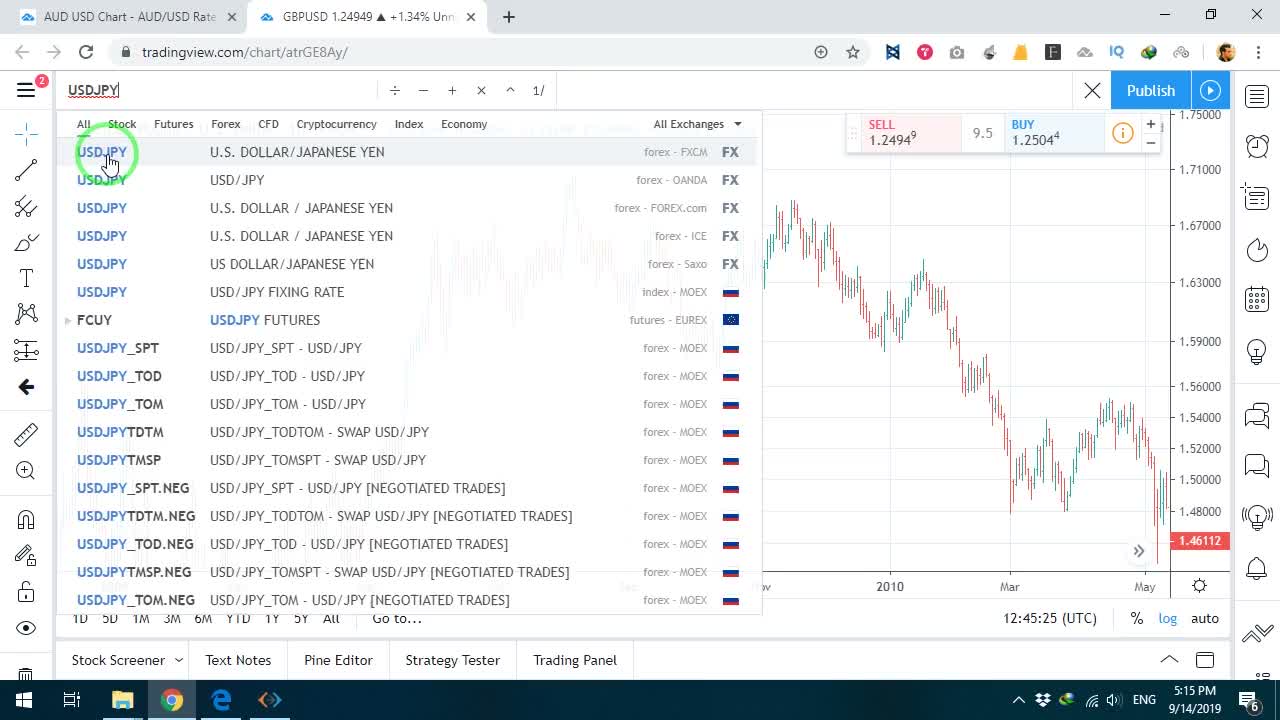The width and height of the screenshot is (1280, 720).
Task: Click the orange info icon by BUY
Action: [1122, 133]
